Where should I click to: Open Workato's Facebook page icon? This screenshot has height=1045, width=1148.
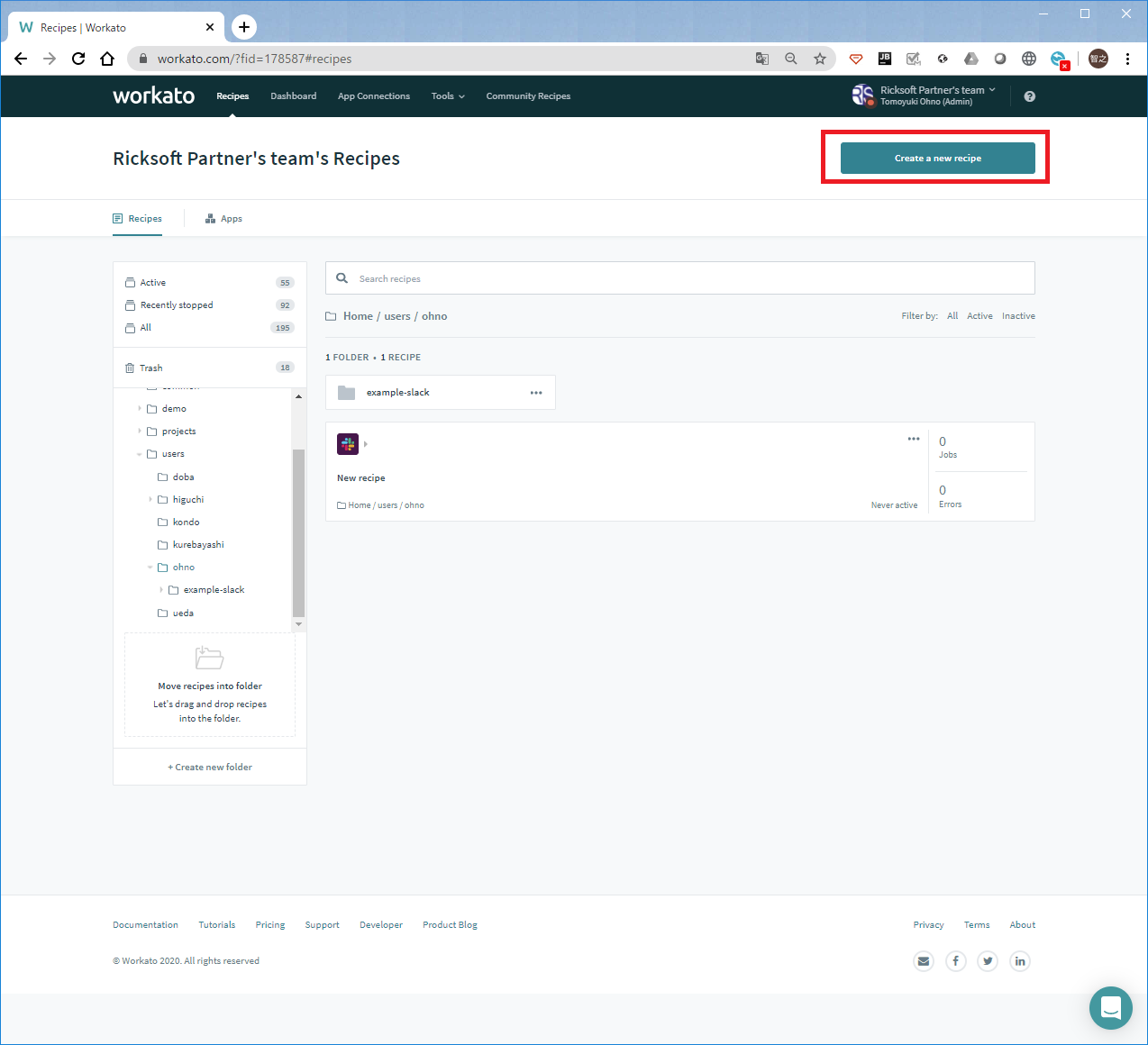pyautogui.click(x=956, y=961)
